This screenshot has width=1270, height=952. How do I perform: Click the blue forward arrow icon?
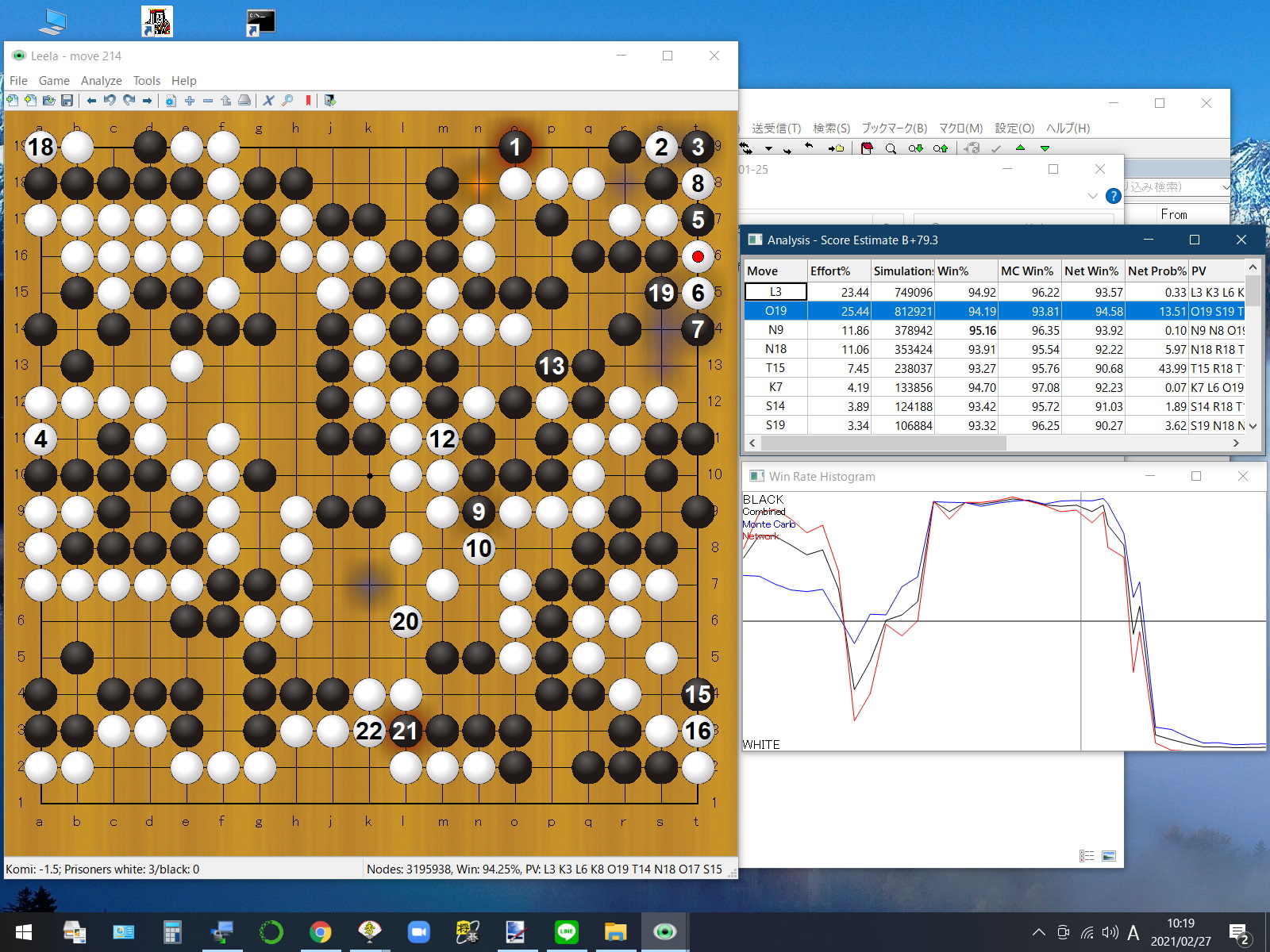tap(147, 101)
